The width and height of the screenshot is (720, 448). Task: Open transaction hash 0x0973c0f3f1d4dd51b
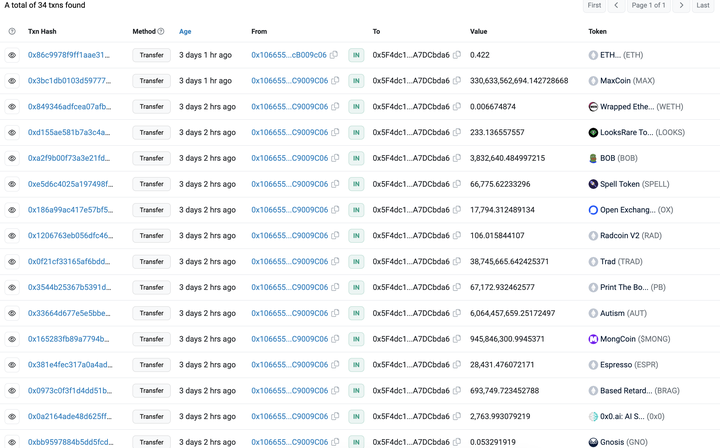click(x=70, y=391)
